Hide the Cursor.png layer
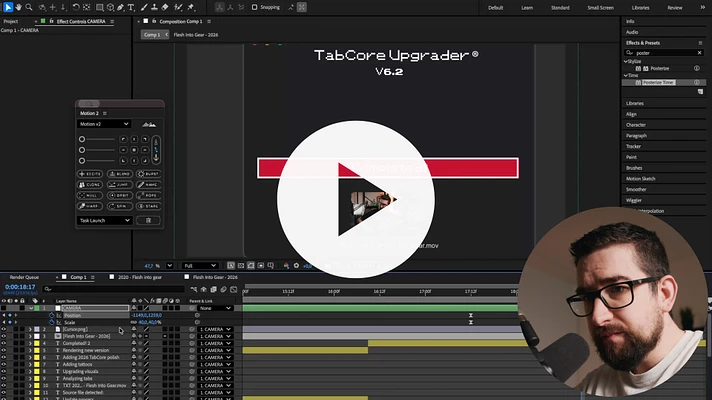 click(4, 329)
